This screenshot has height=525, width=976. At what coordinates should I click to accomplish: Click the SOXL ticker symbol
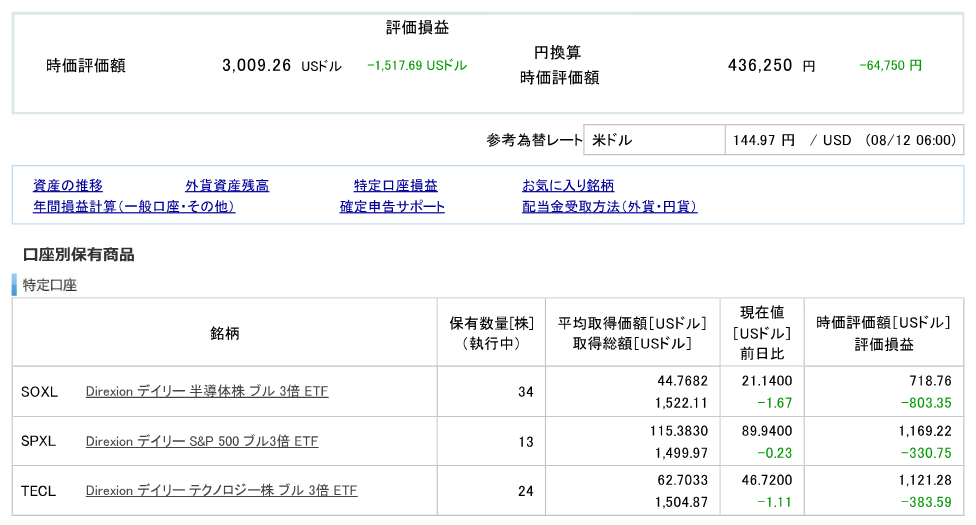tap(39, 391)
